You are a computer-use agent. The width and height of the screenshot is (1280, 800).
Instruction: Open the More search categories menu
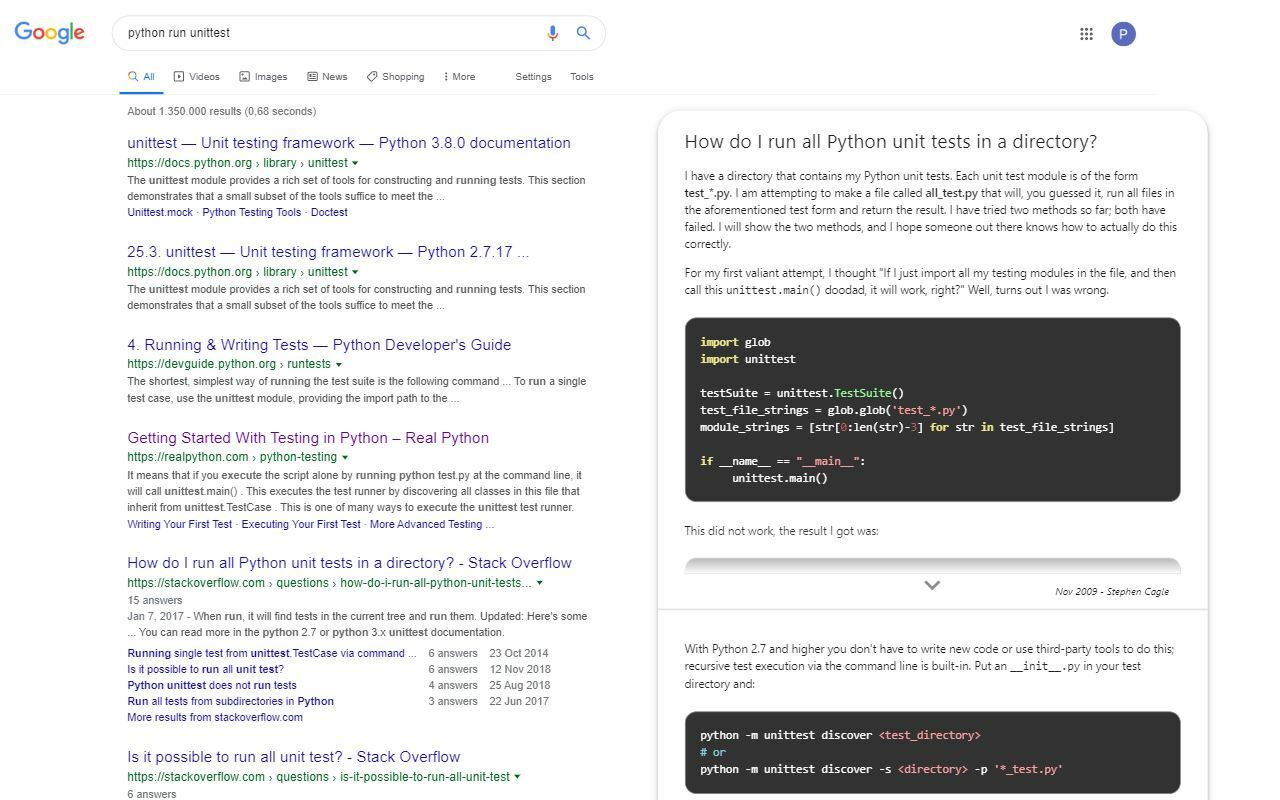[x=459, y=77]
